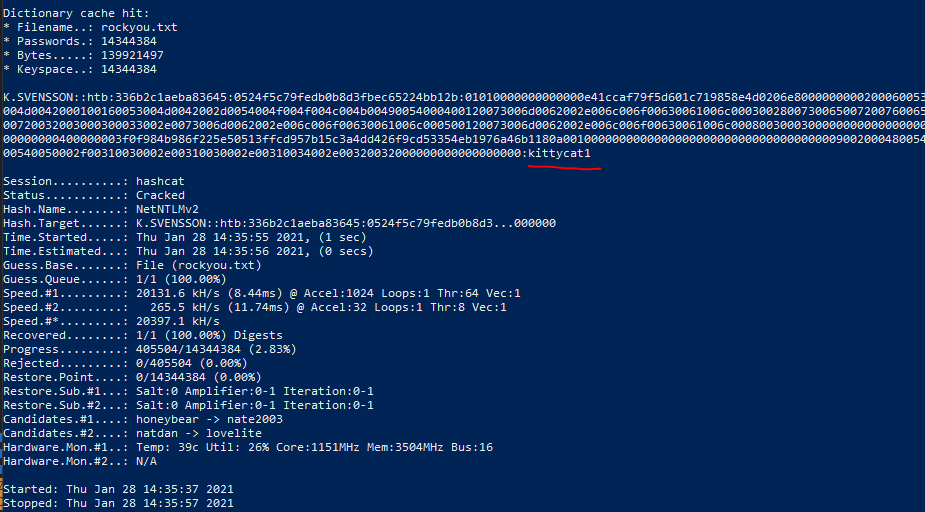Click the Candidates.#2 natdan -> lovelite text
The image size is (925, 512).
tap(198, 433)
